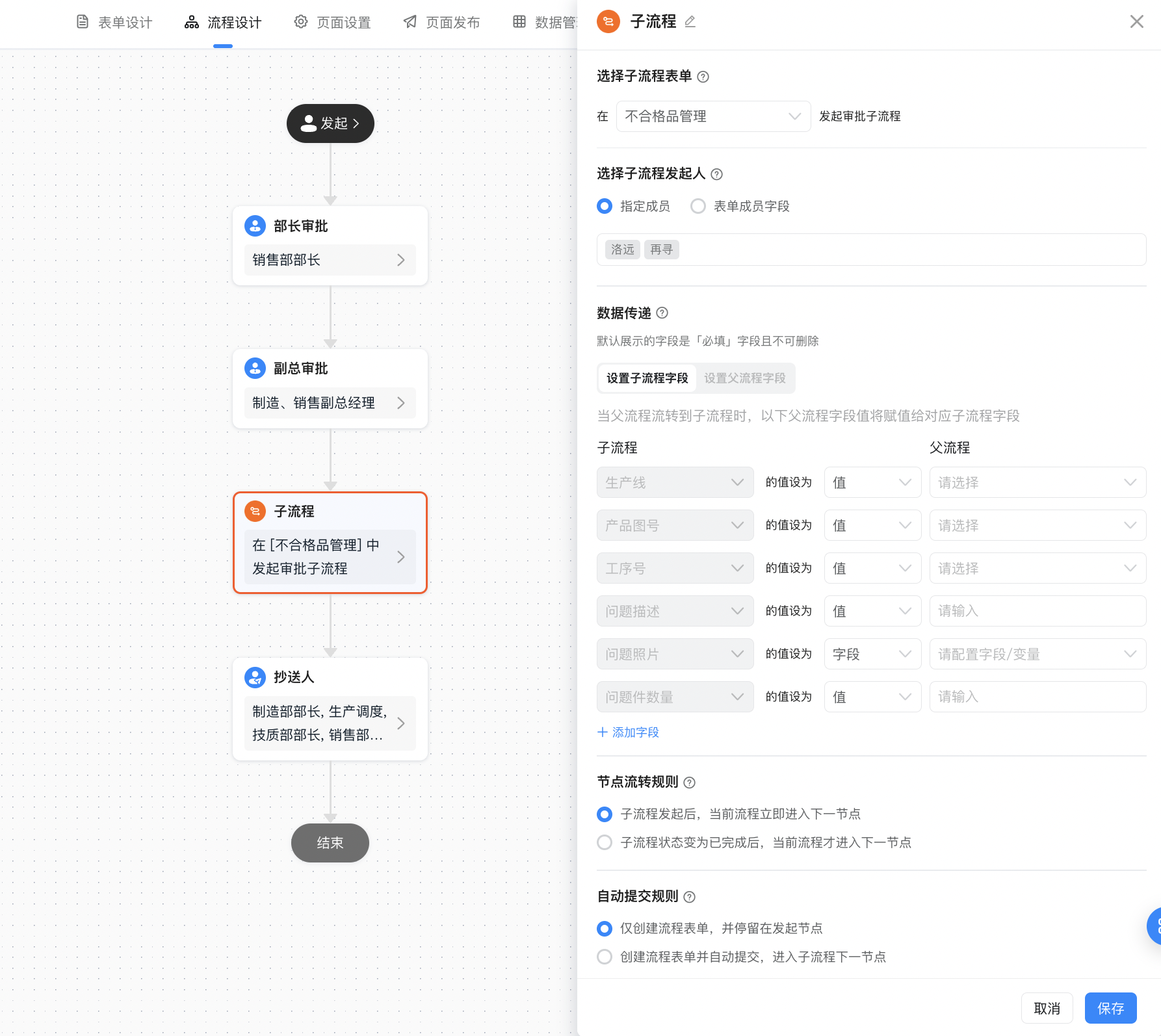Click the 结束 end node

[330, 843]
